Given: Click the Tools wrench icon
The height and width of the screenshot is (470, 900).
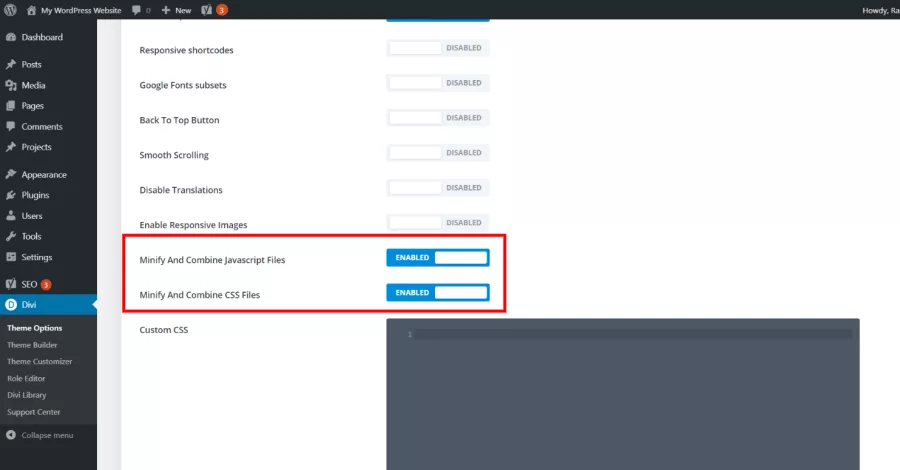Looking at the screenshot, I should 11,236.
